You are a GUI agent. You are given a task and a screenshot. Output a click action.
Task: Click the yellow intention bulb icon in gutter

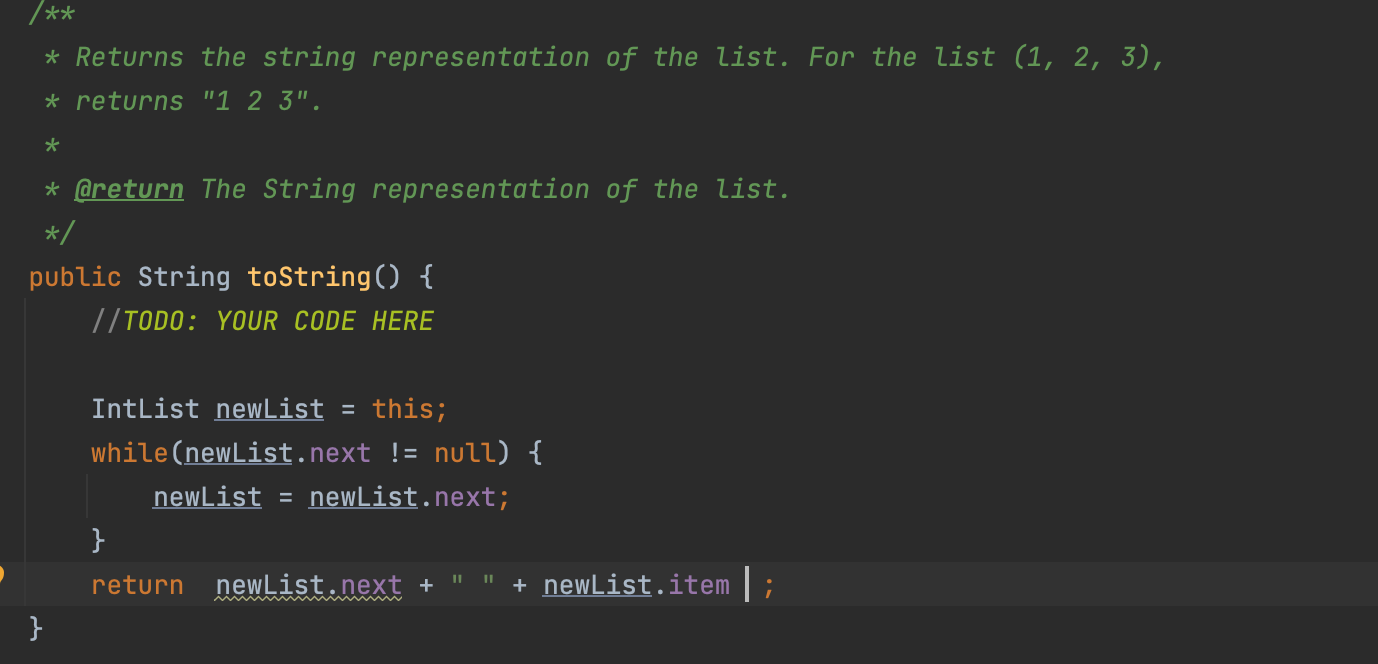2,575
